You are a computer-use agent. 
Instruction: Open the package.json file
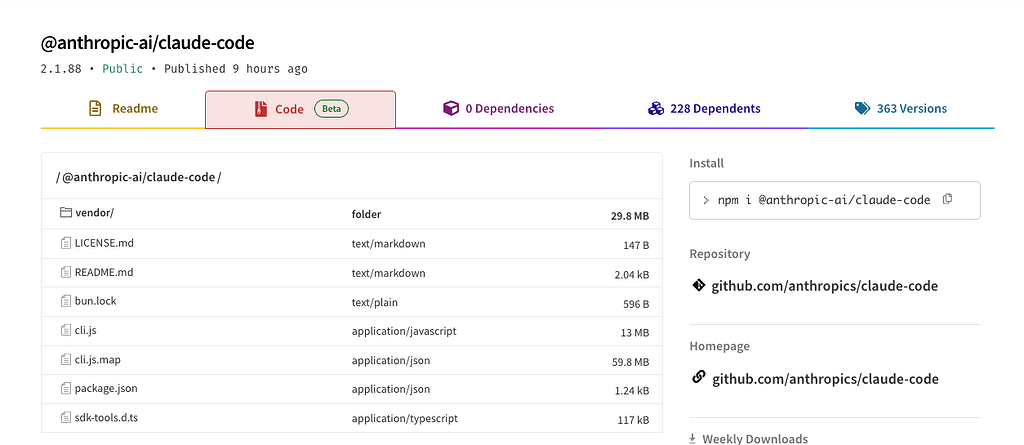(x=106, y=389)
